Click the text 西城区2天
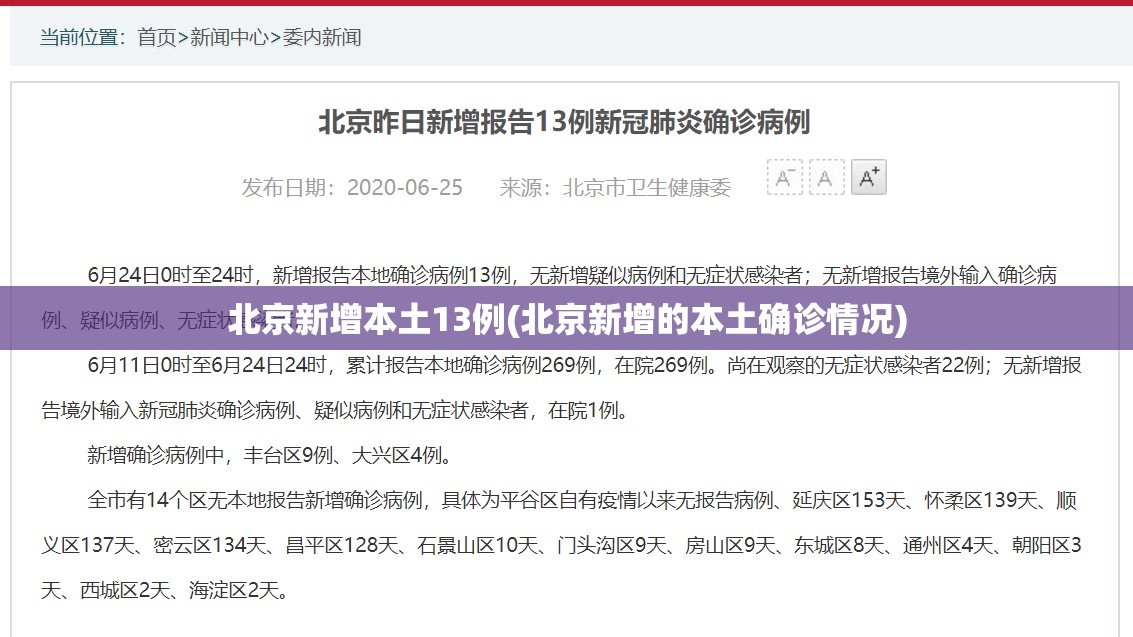 pyautogui.click(x=125, y=590)
